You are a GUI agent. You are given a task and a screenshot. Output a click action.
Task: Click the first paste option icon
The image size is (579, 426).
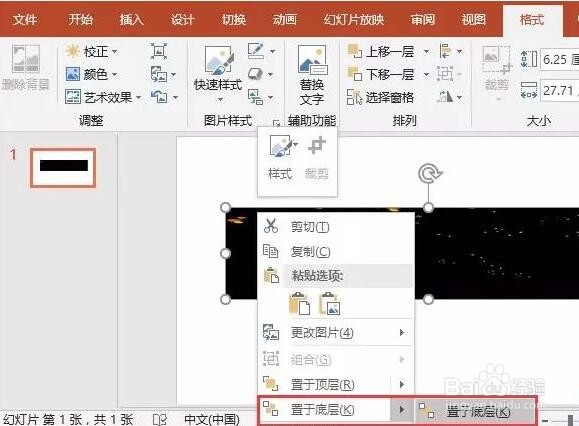[x=299, y=303]
